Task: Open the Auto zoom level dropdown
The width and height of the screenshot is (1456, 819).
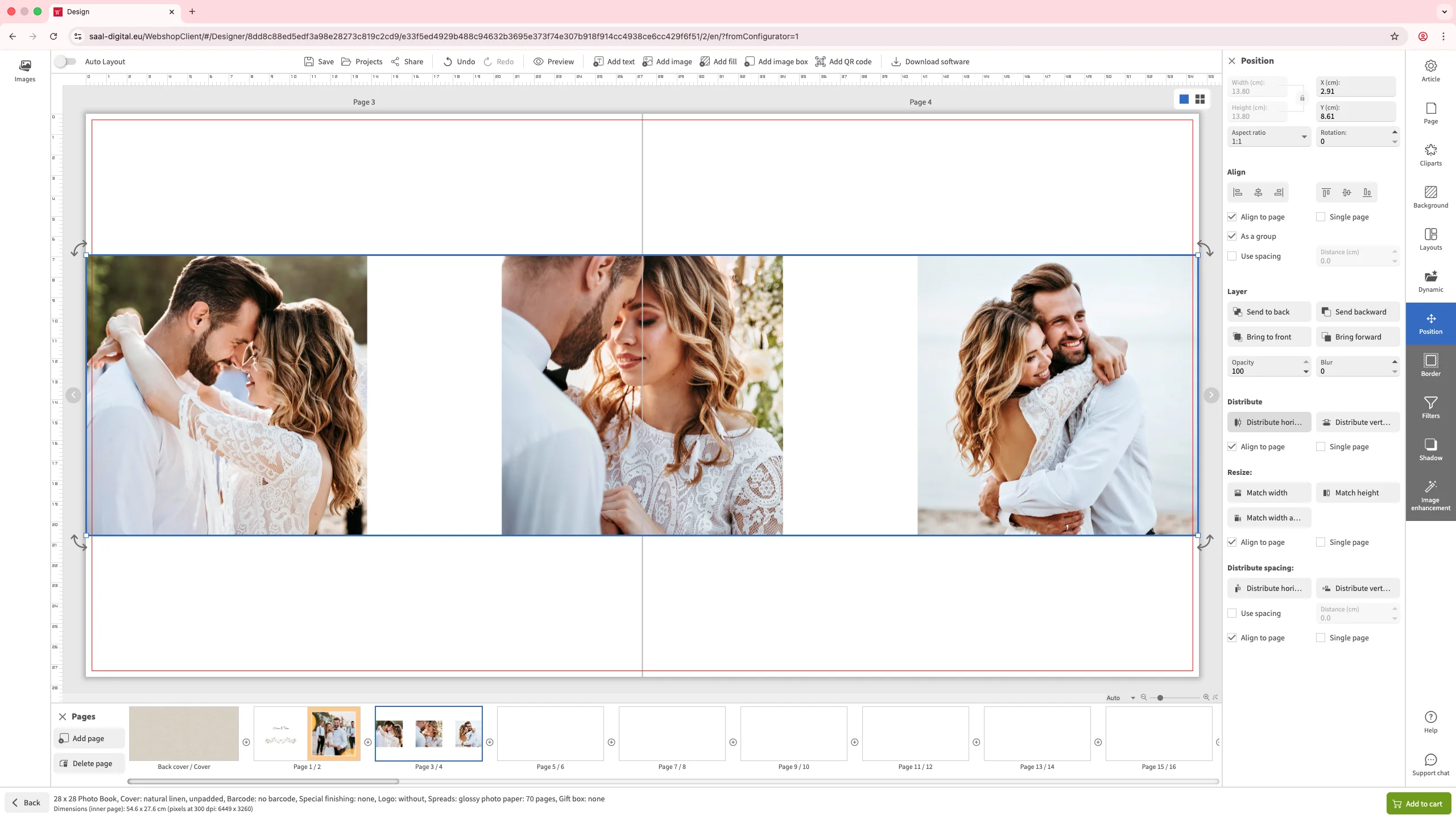Action: click(1120, 698)
